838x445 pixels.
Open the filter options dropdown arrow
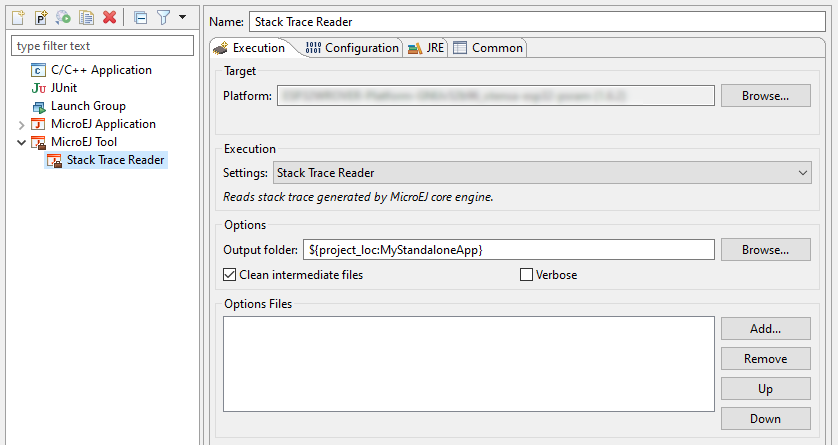click(x=182, y=17)
